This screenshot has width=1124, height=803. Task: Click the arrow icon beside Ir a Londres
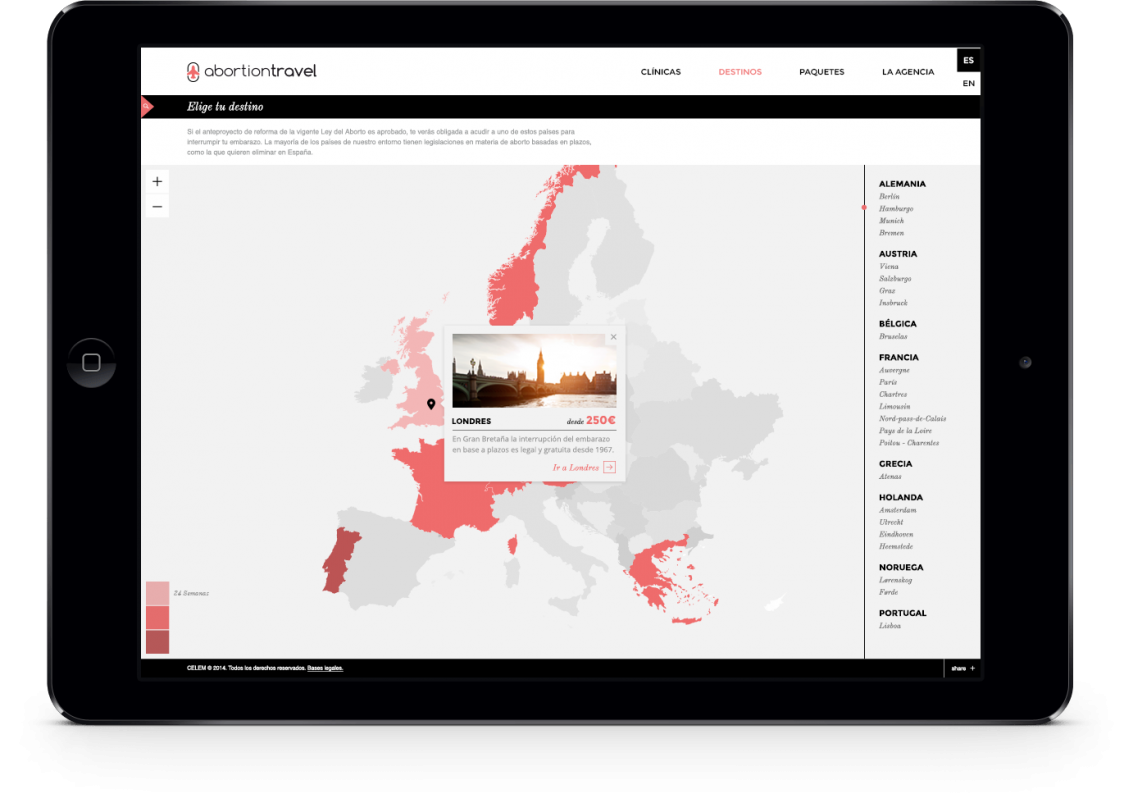(x=609, y=467)
